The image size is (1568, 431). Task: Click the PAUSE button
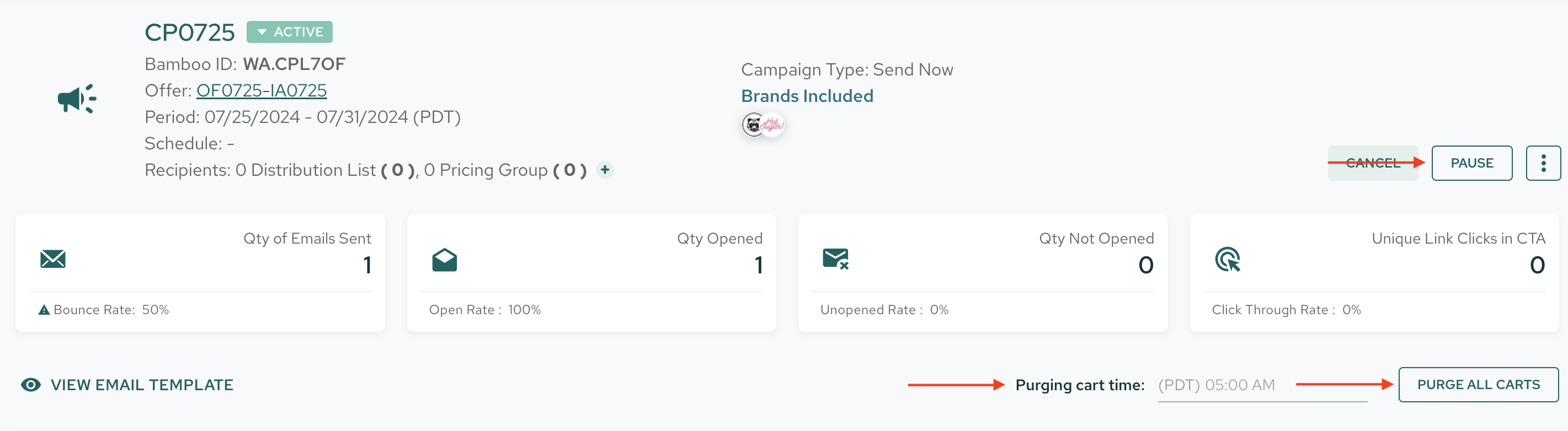1472,163
